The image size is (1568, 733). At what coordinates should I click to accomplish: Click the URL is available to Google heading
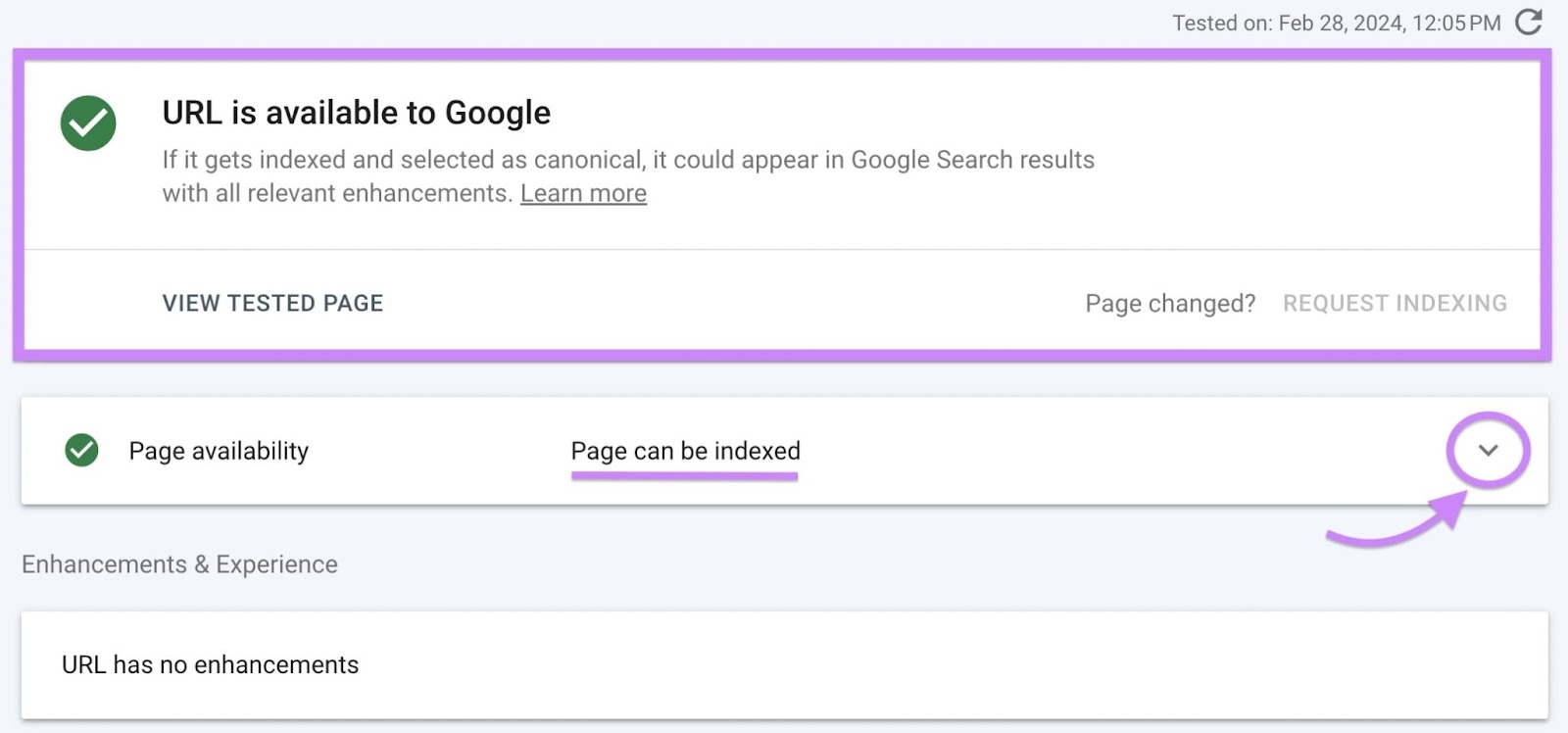[x=356, y=112]
